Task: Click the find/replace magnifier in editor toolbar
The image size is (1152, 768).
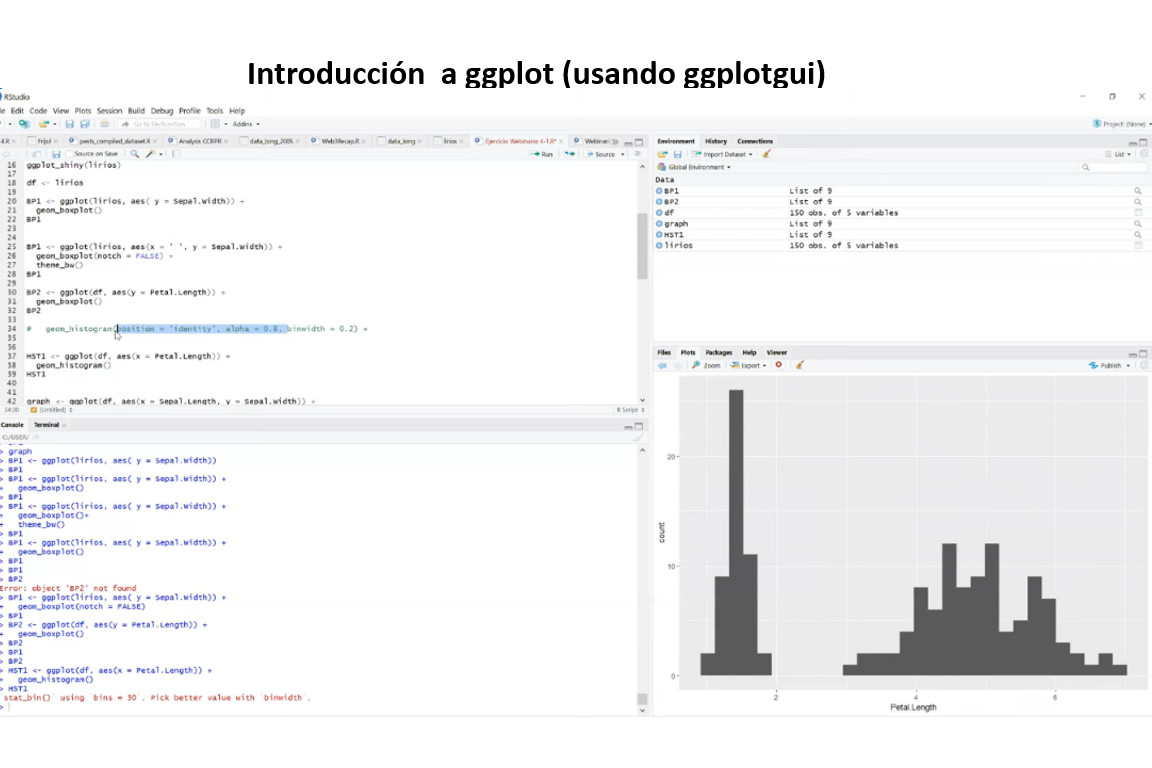Action: [134, 154]
